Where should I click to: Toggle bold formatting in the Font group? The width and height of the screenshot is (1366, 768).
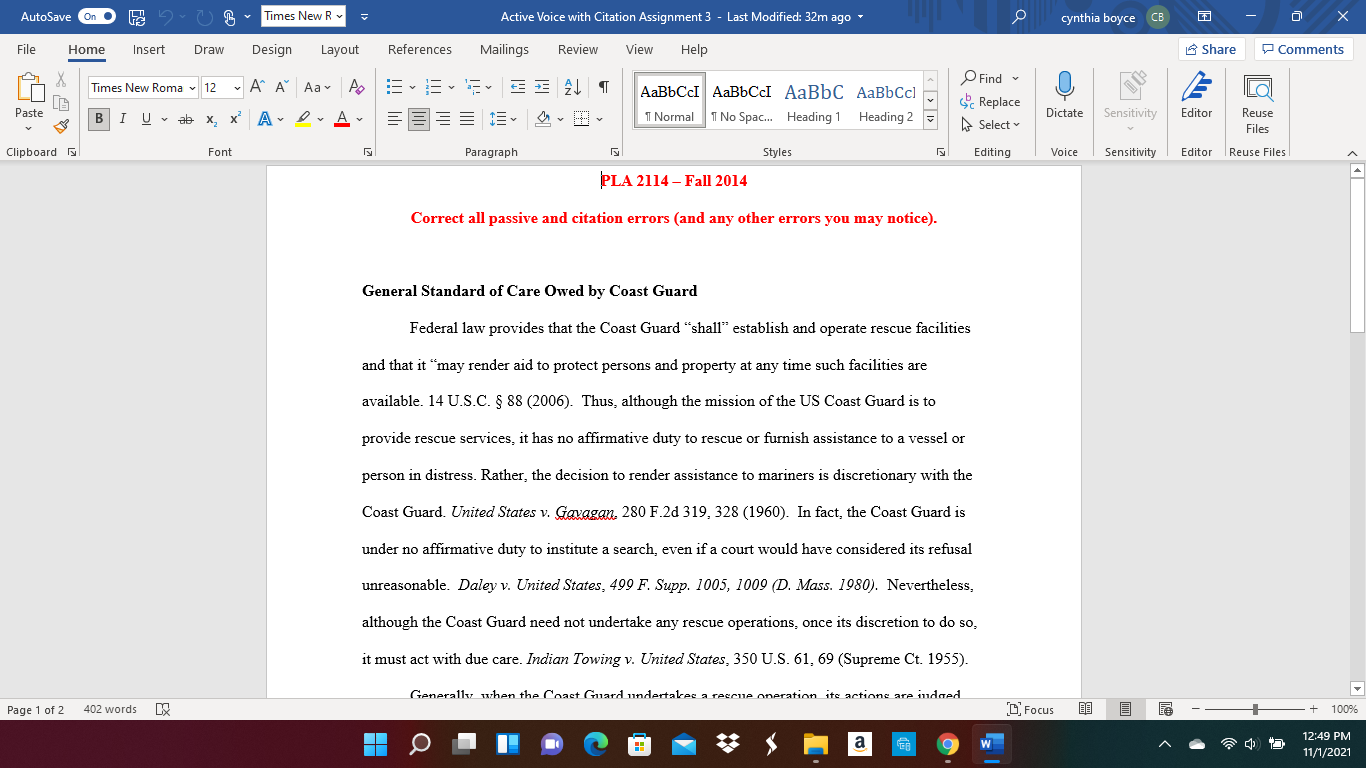(x=98, y=119)
